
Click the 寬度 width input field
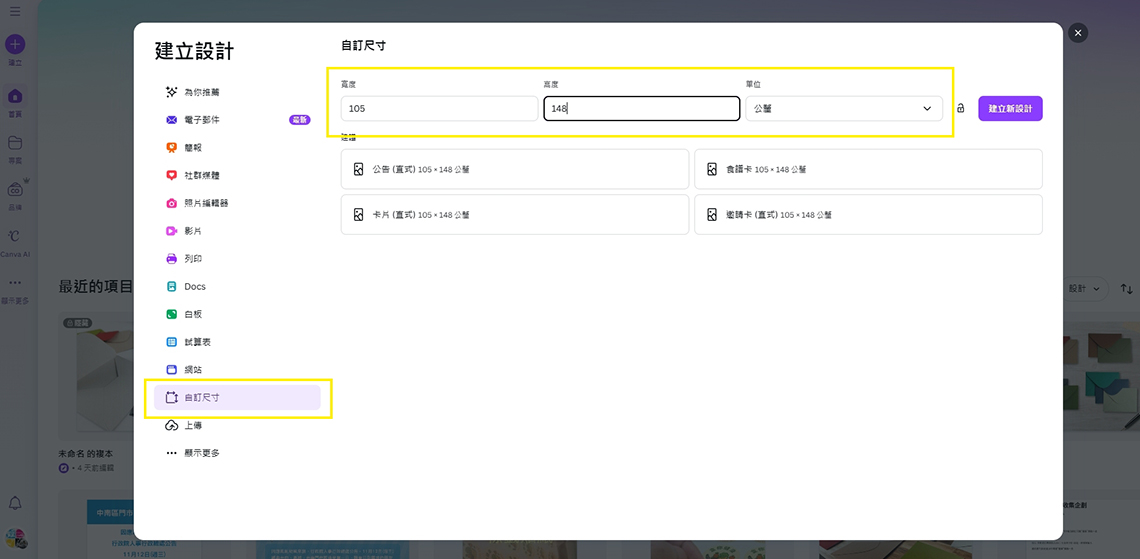(x=439, y=108)
